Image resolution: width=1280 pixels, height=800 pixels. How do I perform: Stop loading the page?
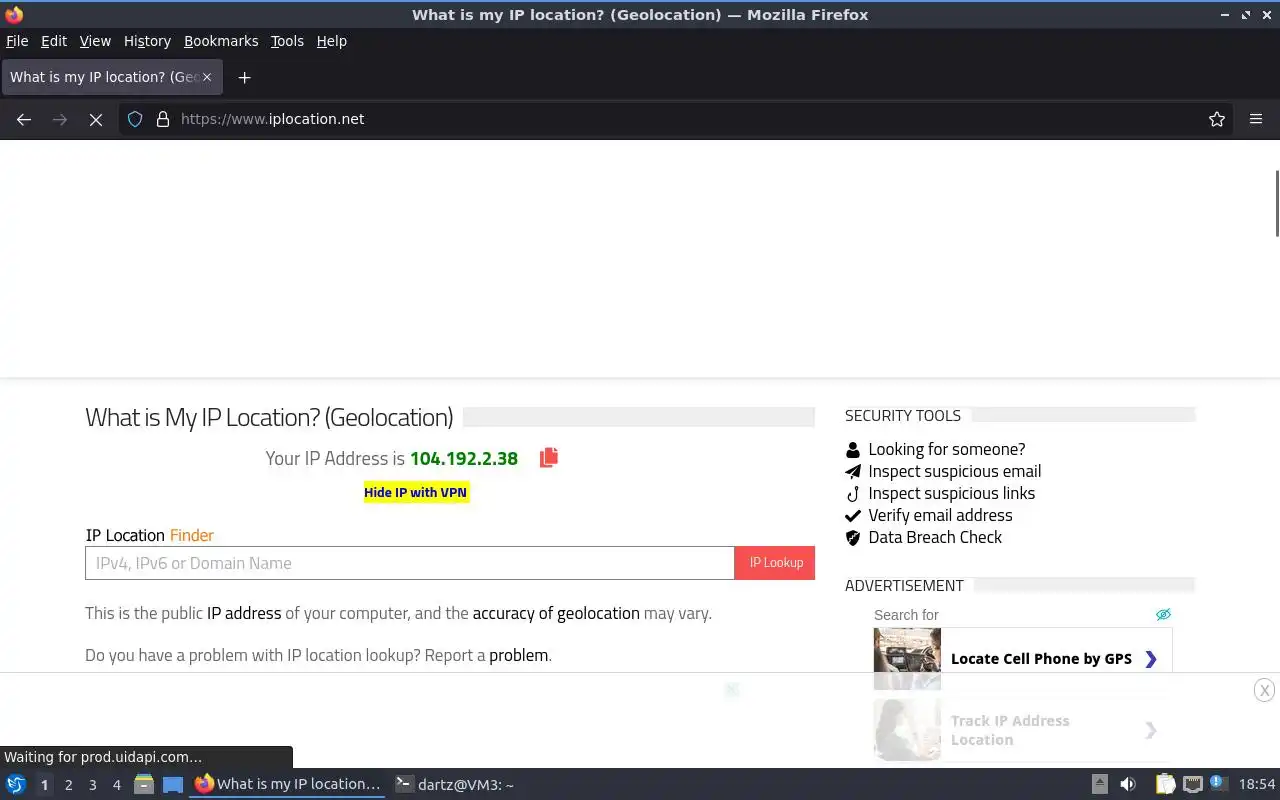96,119
